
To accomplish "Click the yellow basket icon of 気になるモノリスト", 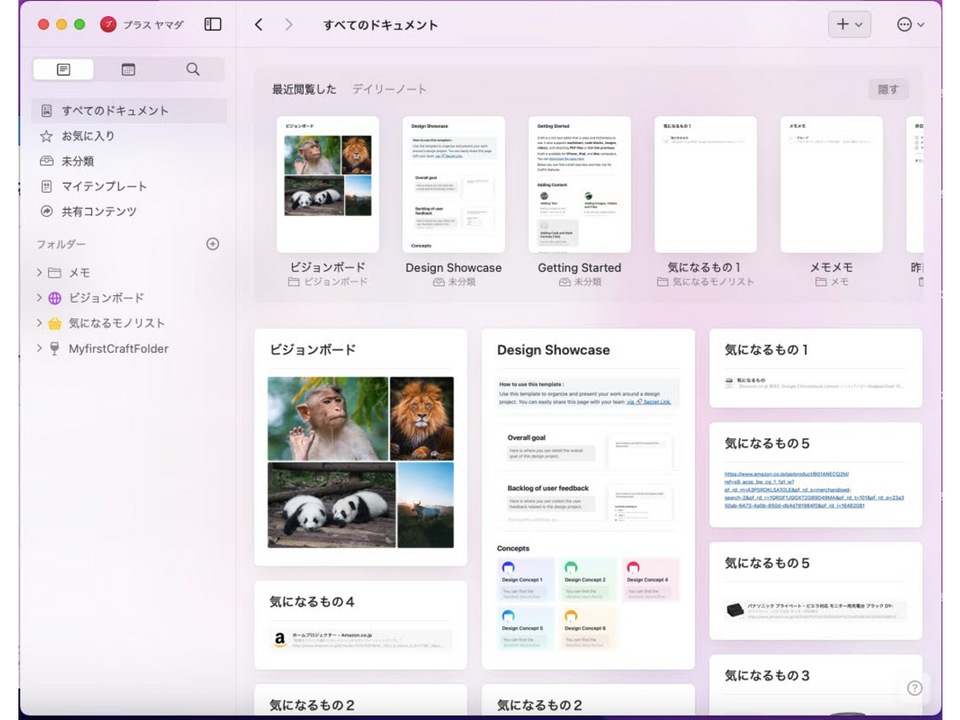I will click(x=54, y=323).
